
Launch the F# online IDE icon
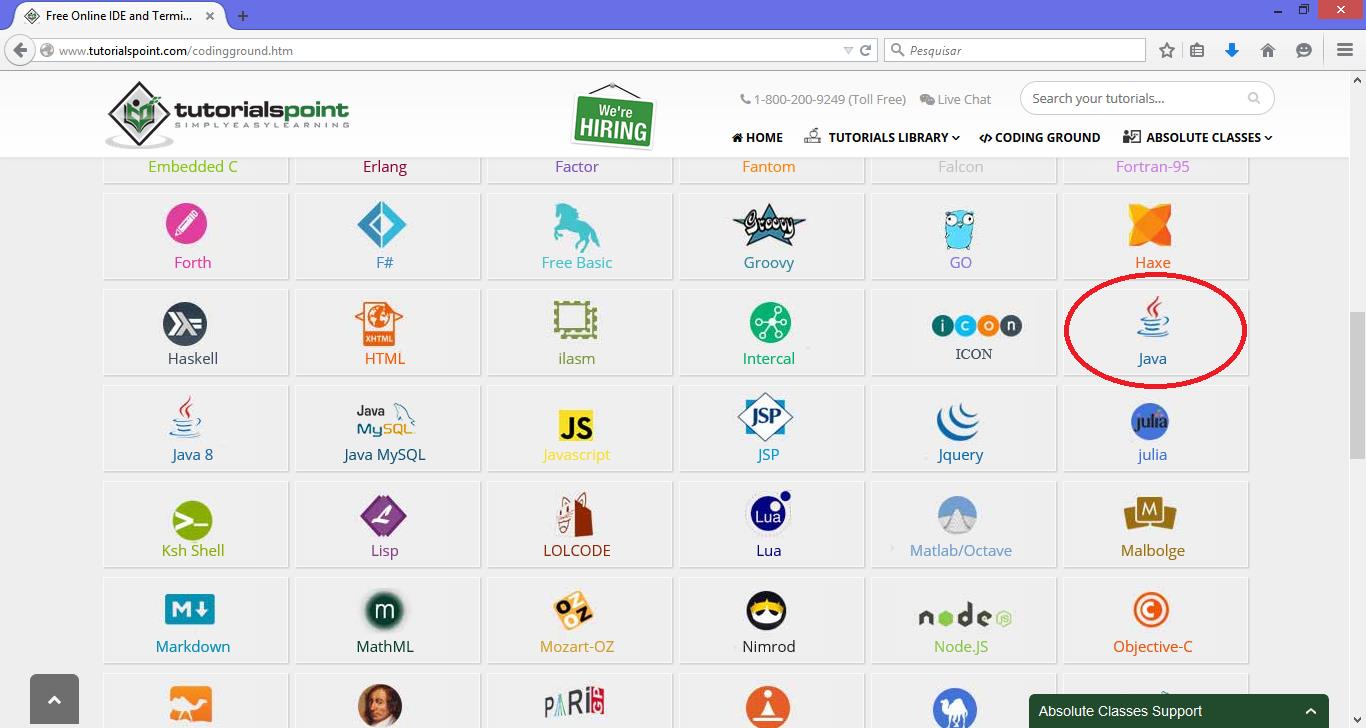382,224
